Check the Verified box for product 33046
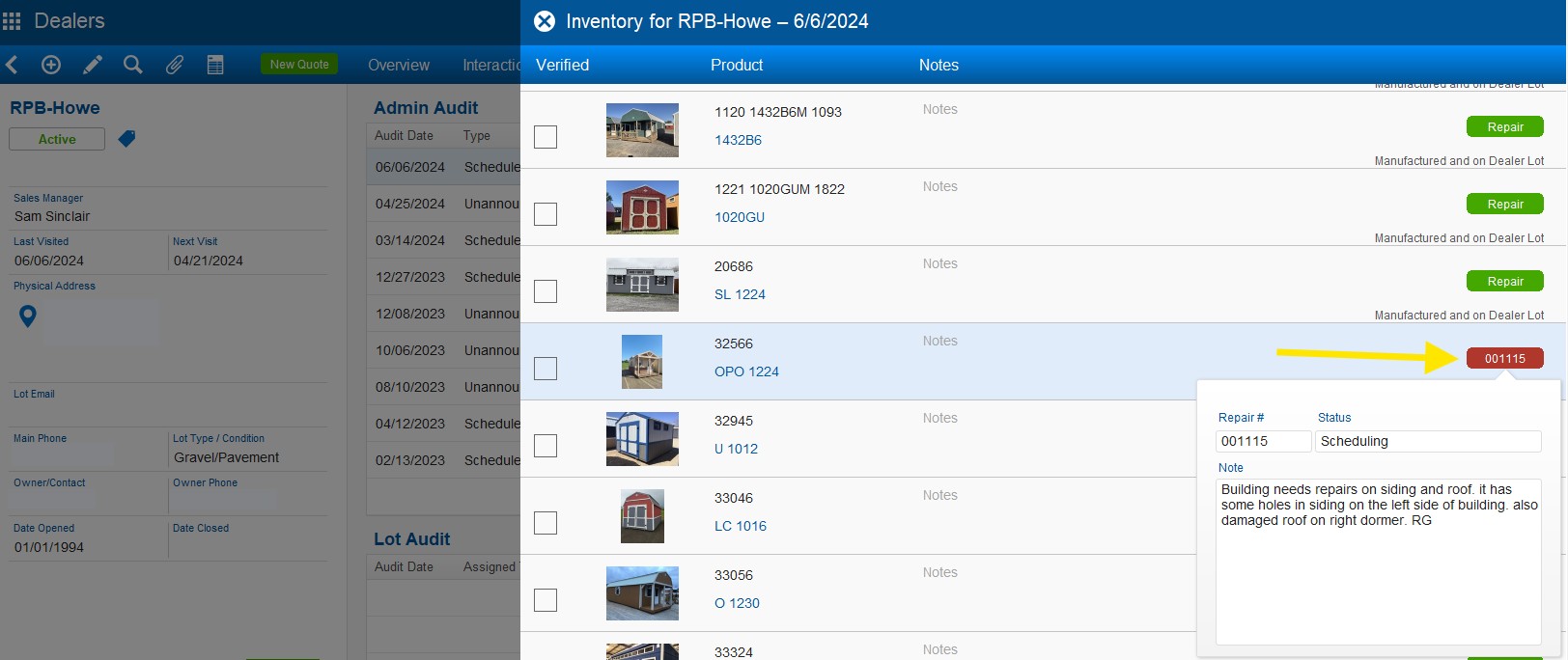This screenshot has height=660, width=1568. click(546, 523)
